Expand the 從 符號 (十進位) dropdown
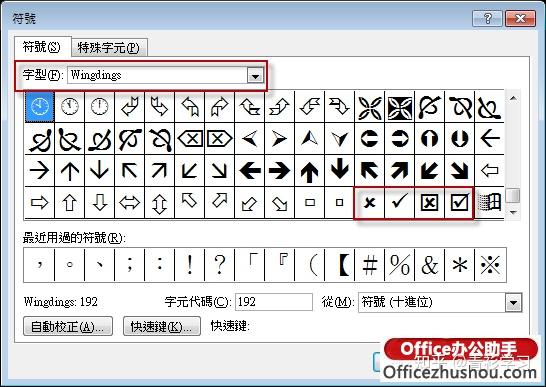Viewport: 546px width, 387px height. (514, 302)
